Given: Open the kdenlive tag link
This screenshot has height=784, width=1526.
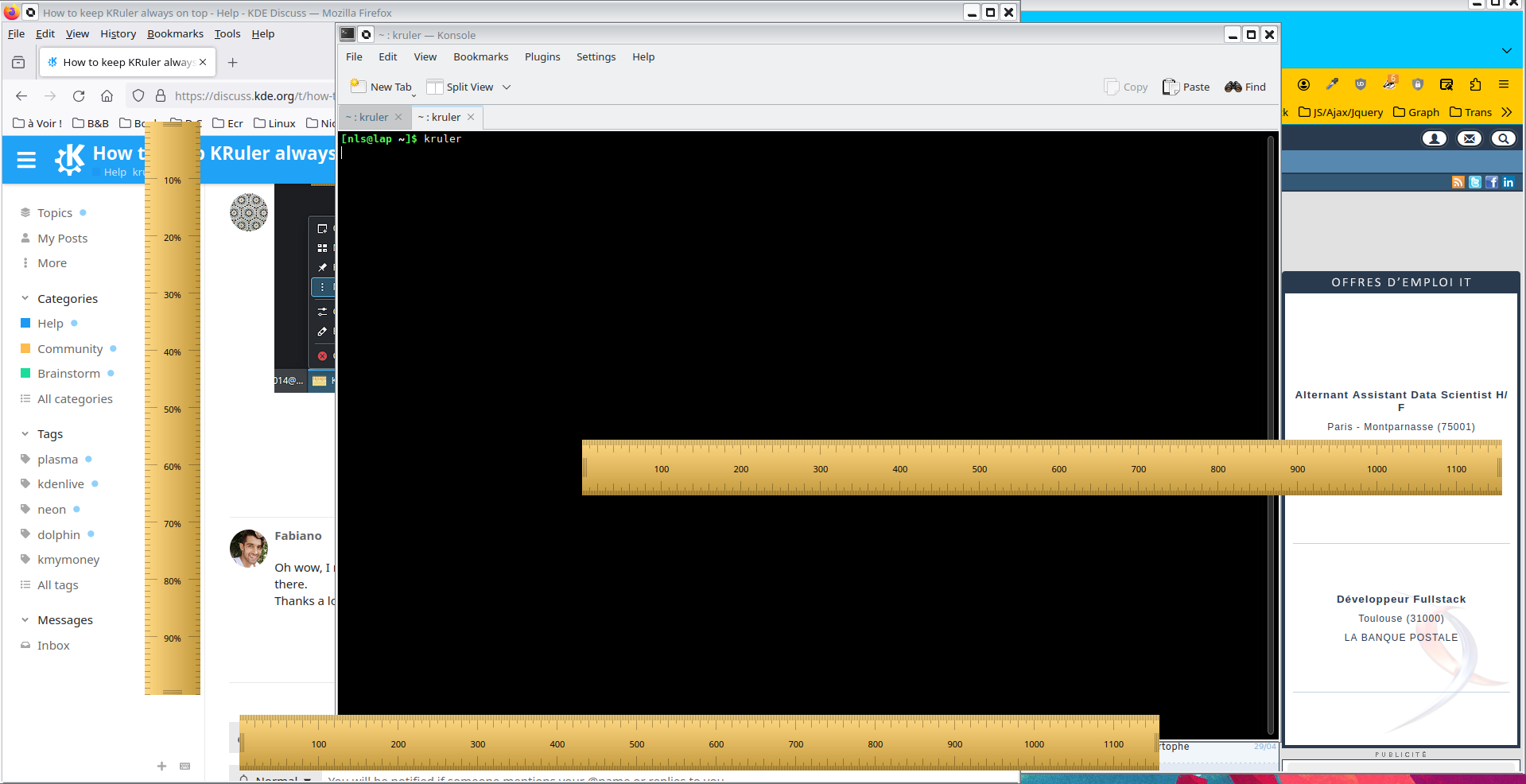Looking at the screenshot, I should click(x=60, y=484).
